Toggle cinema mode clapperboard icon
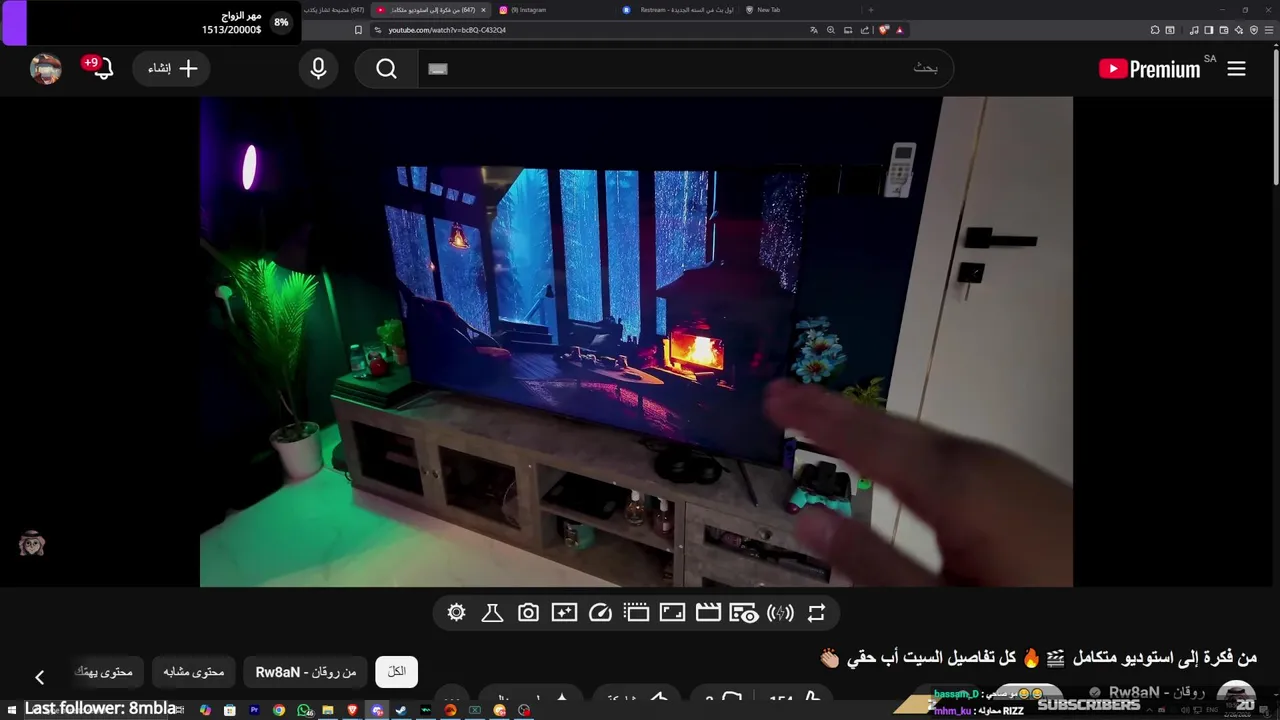The height and width of the screenshot is (720, 1280). 708,613
